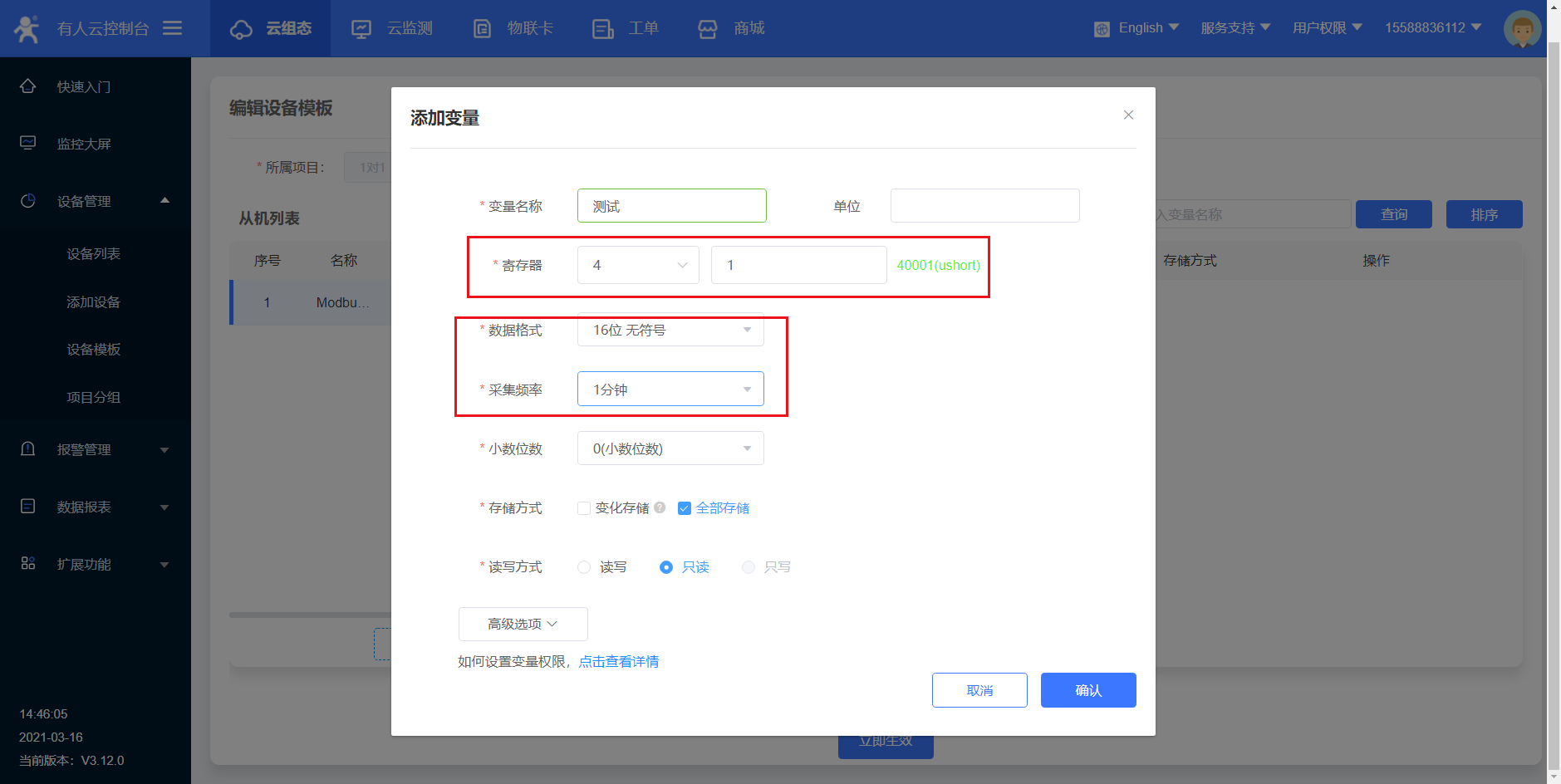Open the register type dropdown showing 4

click(x=638, y=265)
